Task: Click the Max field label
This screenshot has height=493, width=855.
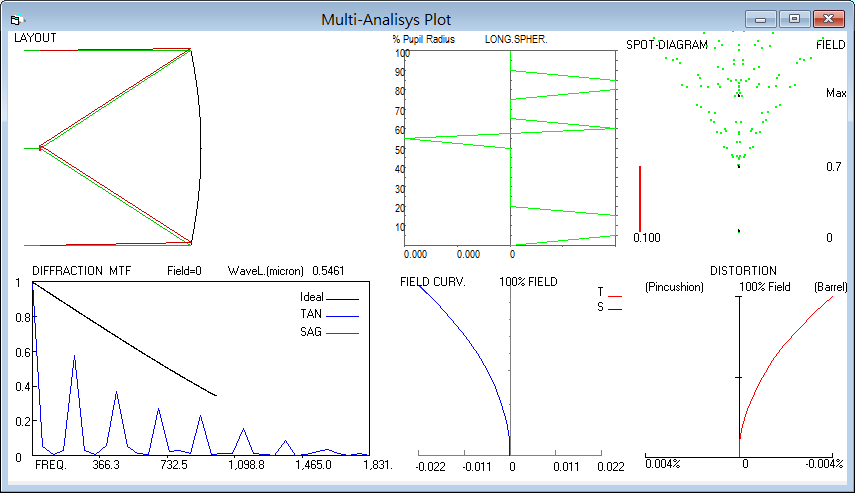Action: (836, 93)
